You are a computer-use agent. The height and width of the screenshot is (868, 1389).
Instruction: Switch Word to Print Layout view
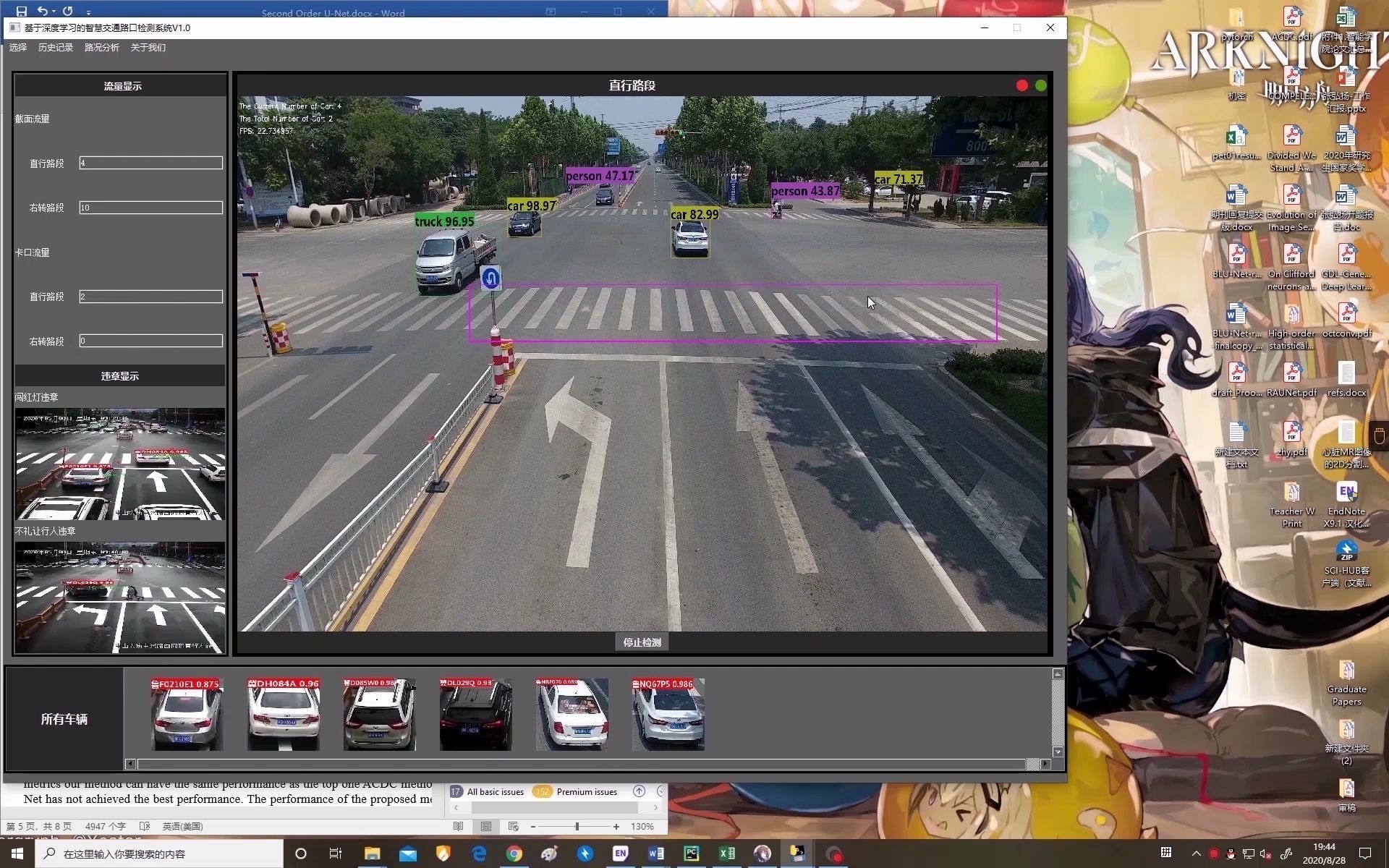coord(486,826)
